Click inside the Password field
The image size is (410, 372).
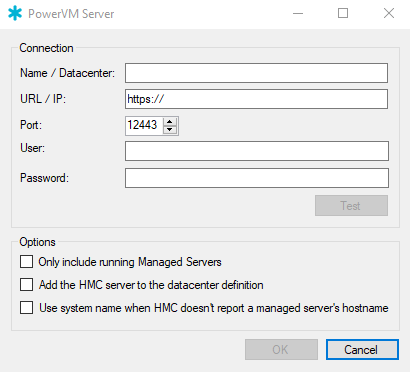click(257, 178)
